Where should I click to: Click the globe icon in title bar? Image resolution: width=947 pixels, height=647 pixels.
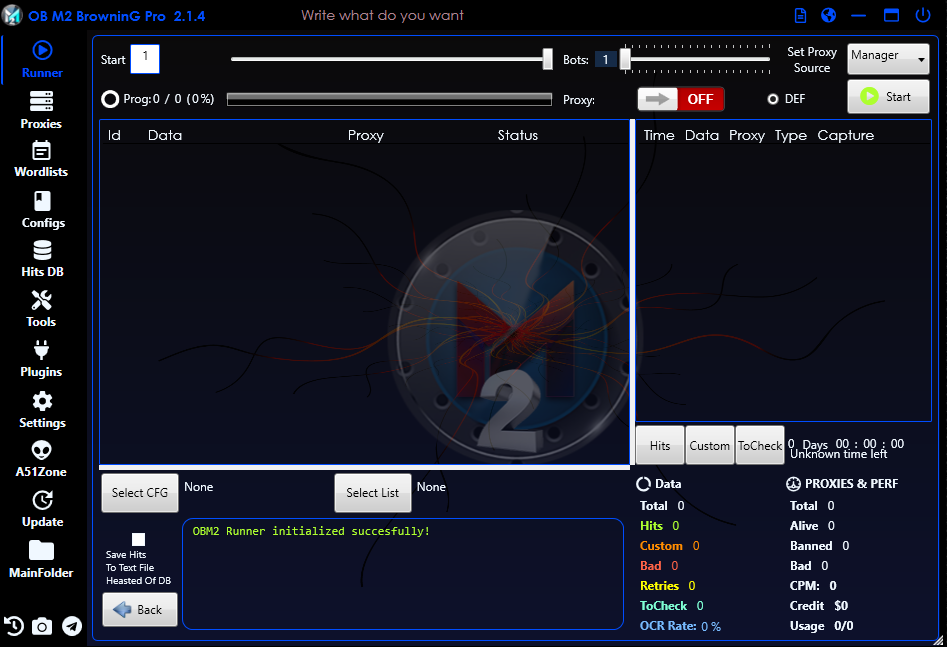829,15
